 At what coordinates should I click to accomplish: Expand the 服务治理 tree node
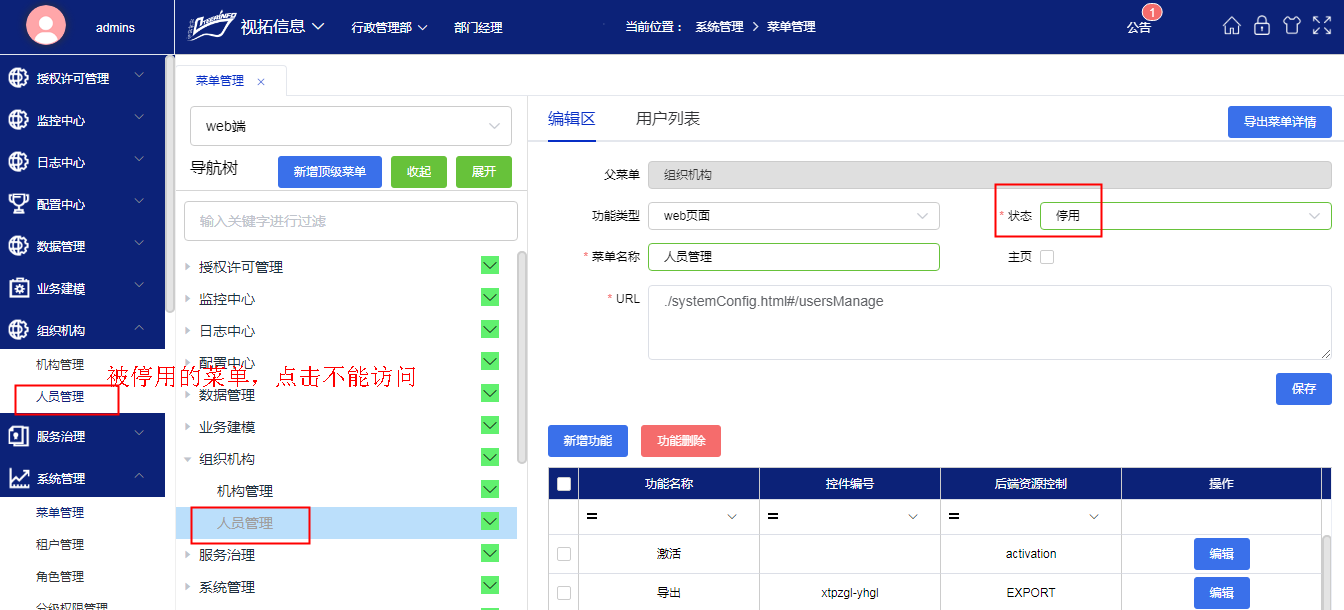pos(188,555)
